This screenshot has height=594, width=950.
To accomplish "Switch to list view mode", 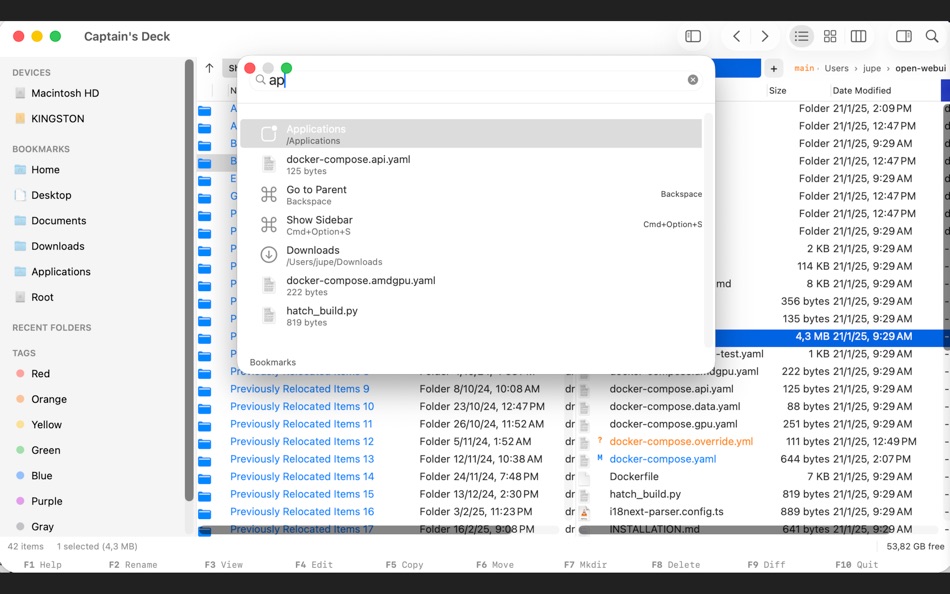I will (x=801, y=36).
